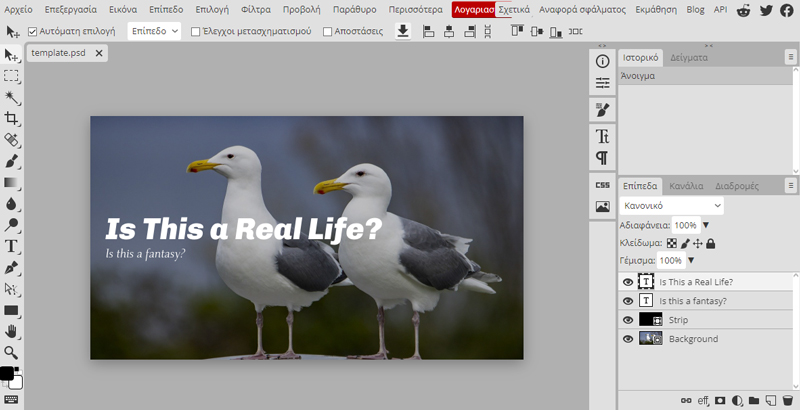Image resolution: width=800 pixels, height=410 pixels.
Task: Open the Paragraph panel icon
Action: pos(603,158)
